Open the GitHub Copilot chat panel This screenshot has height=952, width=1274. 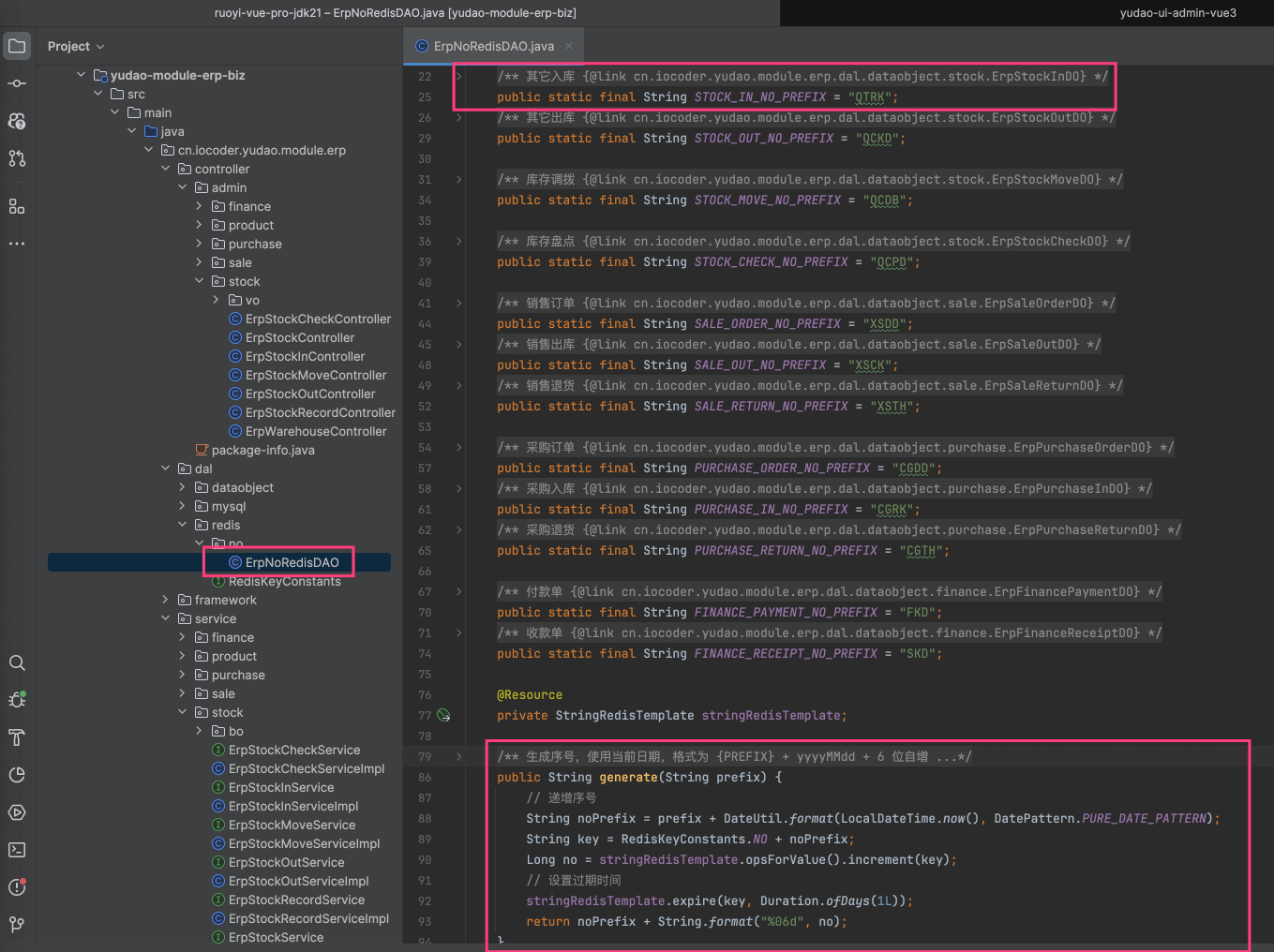tap(17, 121)
